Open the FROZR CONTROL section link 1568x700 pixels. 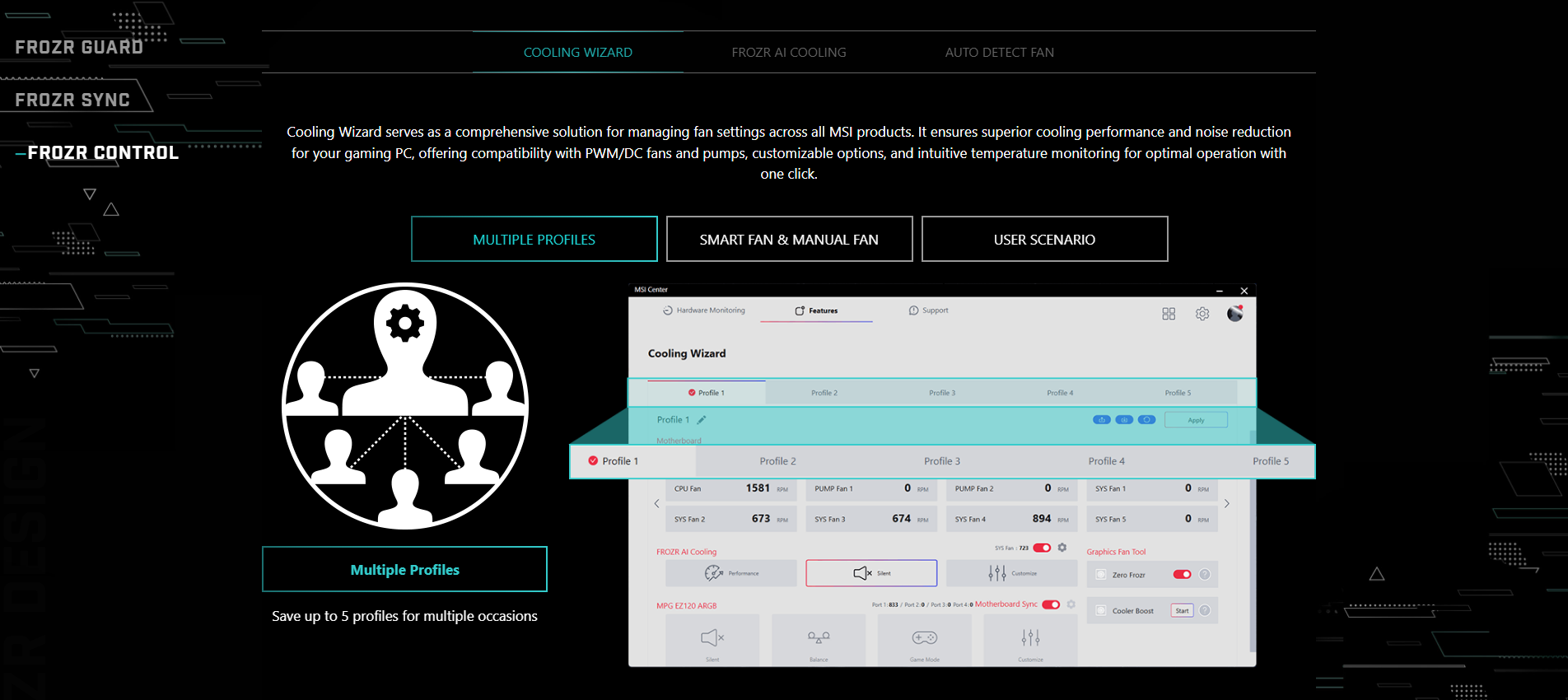(x=103, y=153)
